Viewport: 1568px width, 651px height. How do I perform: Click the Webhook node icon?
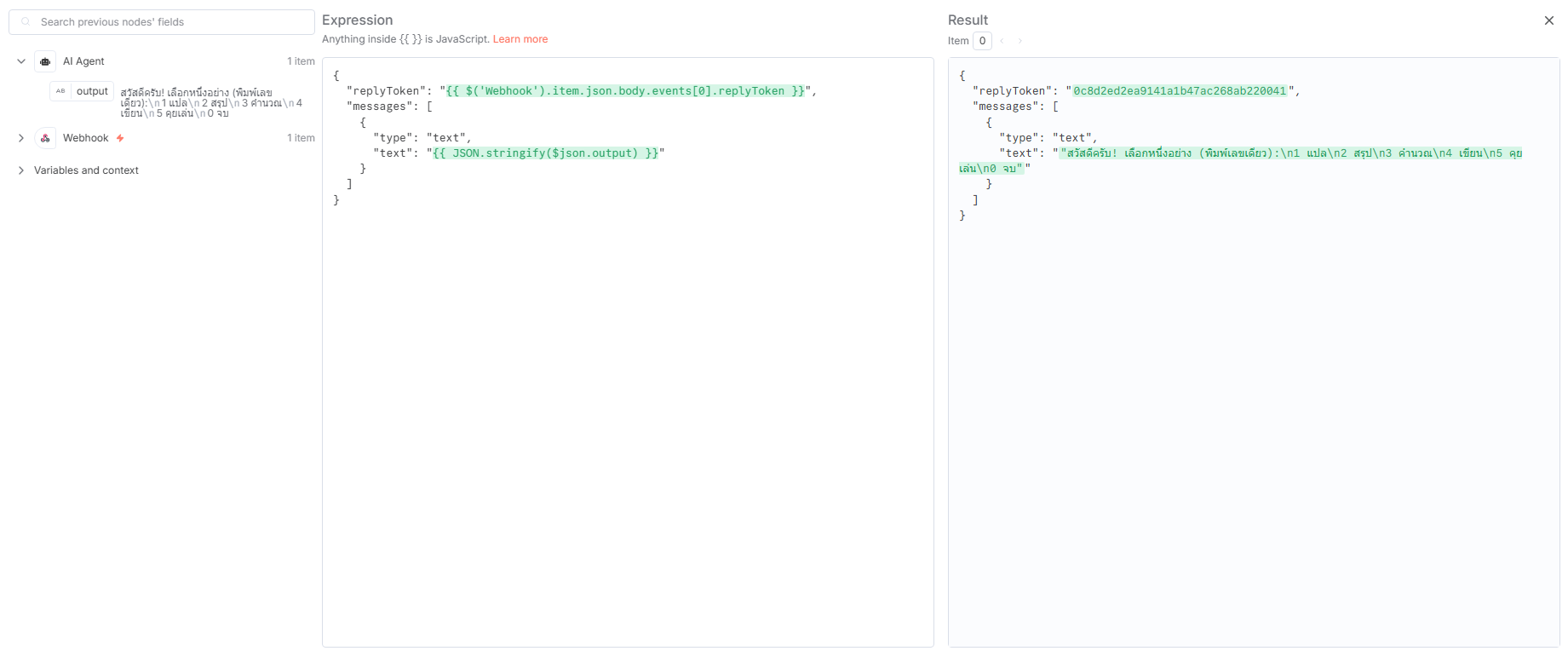click(45, 138)
